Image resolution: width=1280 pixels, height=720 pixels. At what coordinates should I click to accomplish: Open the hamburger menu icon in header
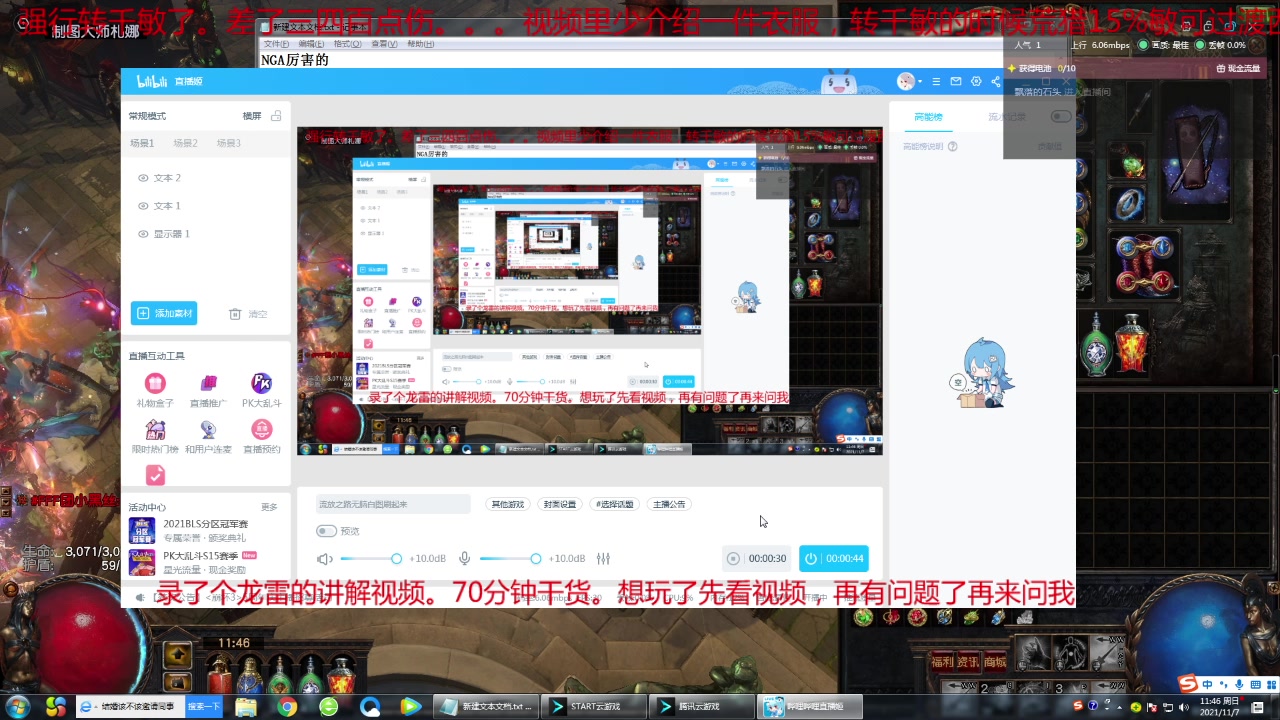936,81
